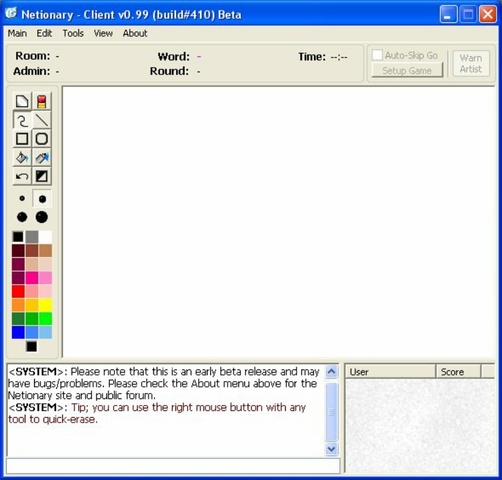Select the smallest brush size dot

[x=22, y=199]
